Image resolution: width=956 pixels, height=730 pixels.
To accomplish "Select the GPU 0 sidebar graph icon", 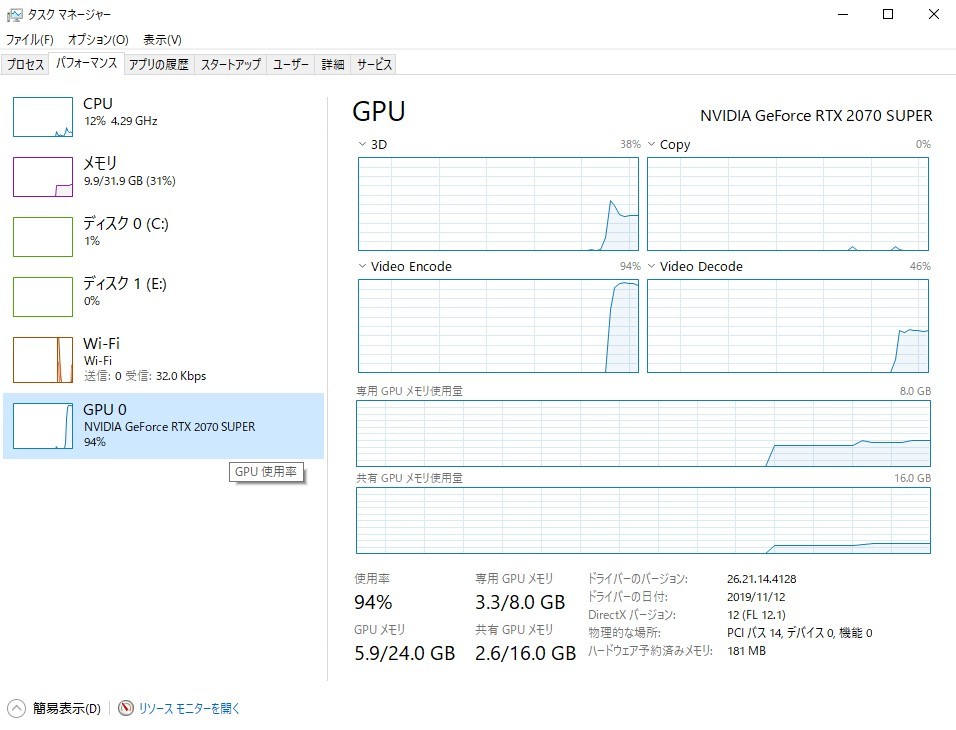I will [43, 426].
